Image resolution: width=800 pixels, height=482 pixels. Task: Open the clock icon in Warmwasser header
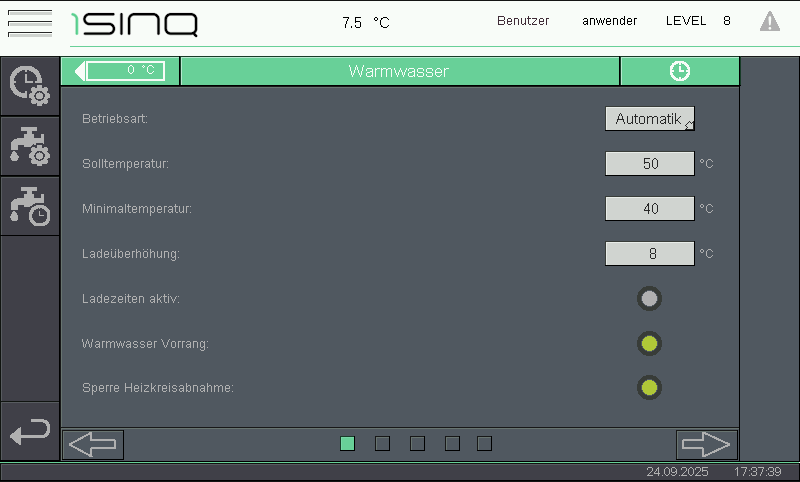(679, 71)
